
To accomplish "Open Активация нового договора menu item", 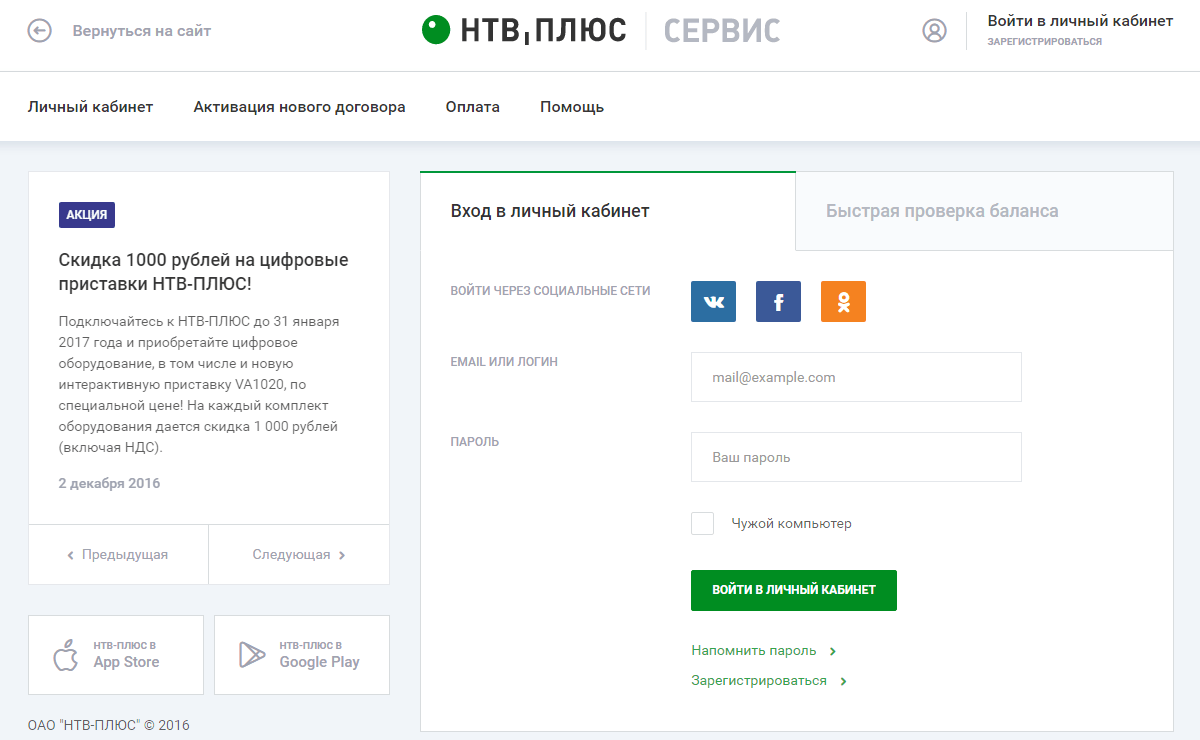I will click(299, 107).
